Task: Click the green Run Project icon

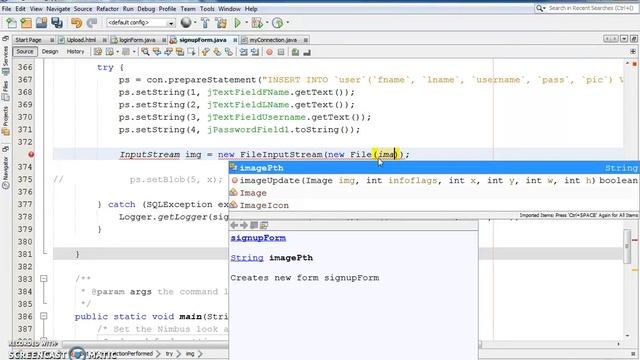Action: coord(237,23)
